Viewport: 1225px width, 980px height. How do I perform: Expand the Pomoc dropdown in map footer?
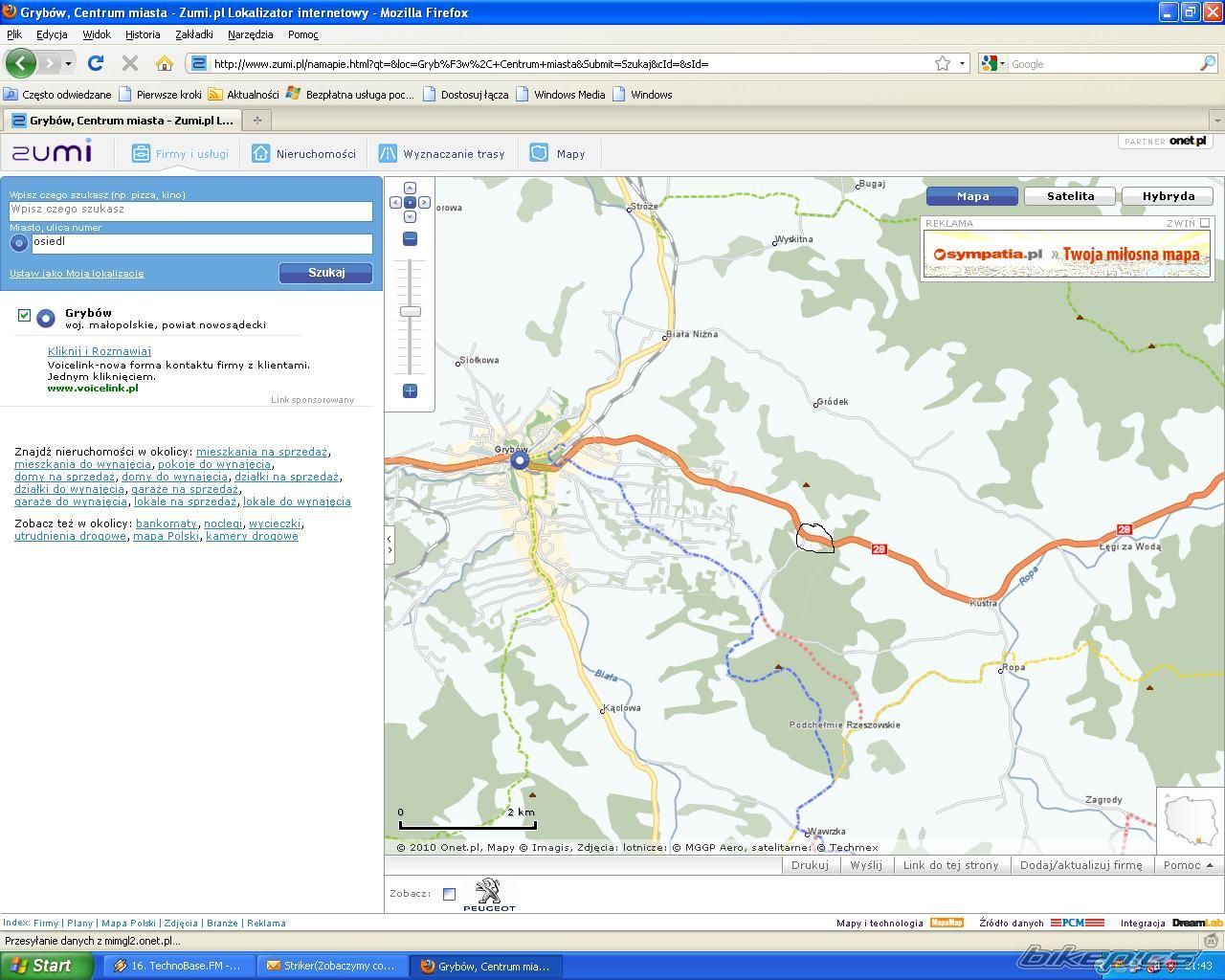pyautogui.click(x=1188, y=865)
